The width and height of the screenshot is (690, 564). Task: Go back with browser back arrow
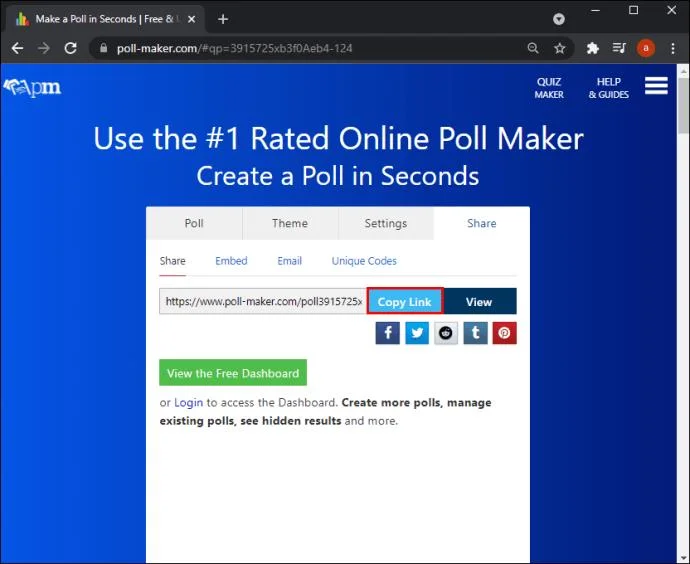click(x=17, y=48)
